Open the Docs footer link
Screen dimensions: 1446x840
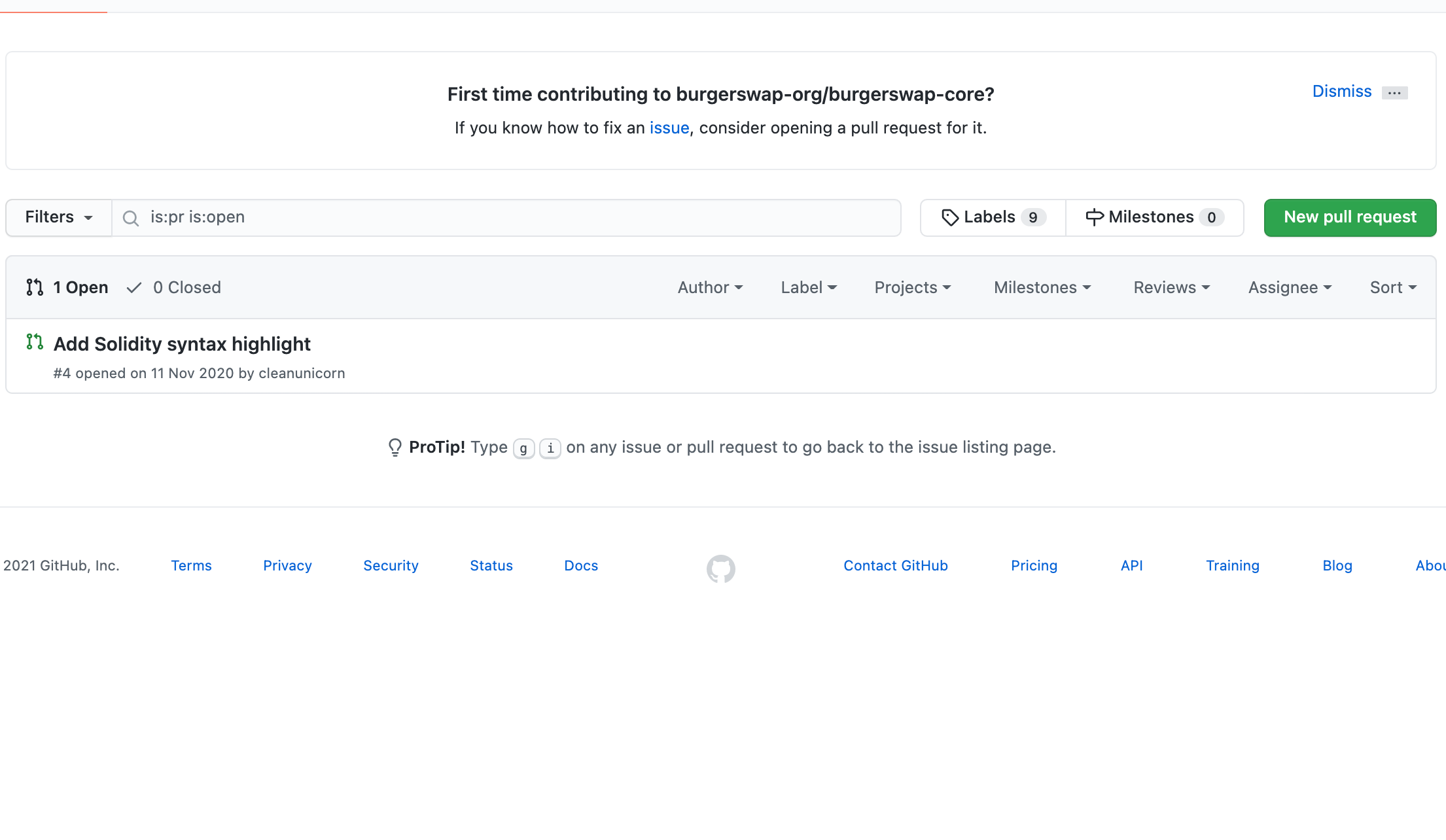(581, 566)
